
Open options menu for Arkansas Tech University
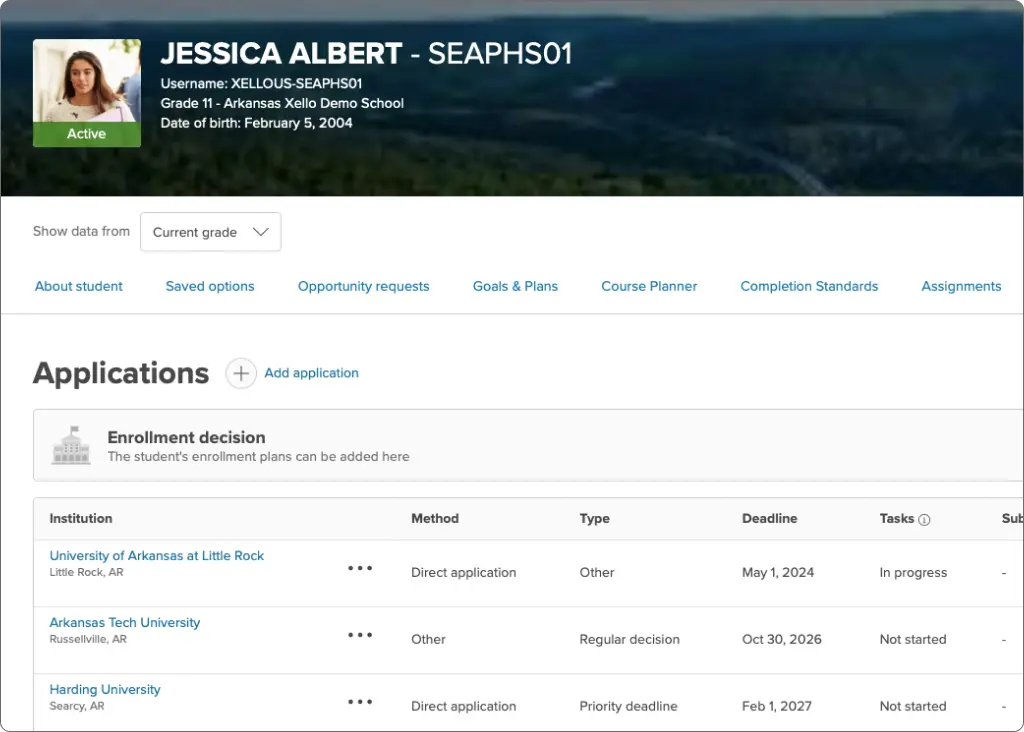click(x=360, y=635)
